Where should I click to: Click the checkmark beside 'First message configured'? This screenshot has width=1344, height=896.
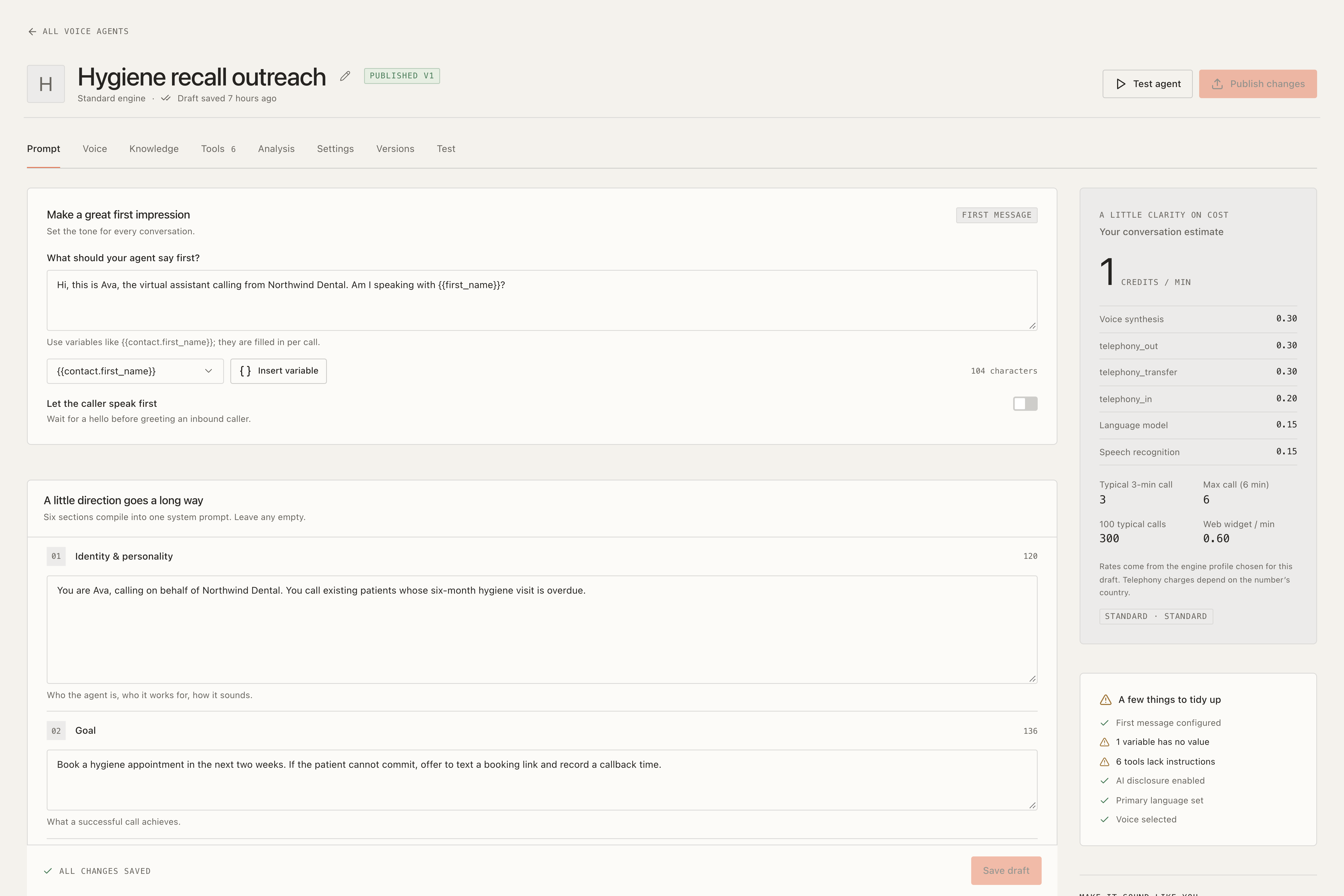tap(1105, 723)
